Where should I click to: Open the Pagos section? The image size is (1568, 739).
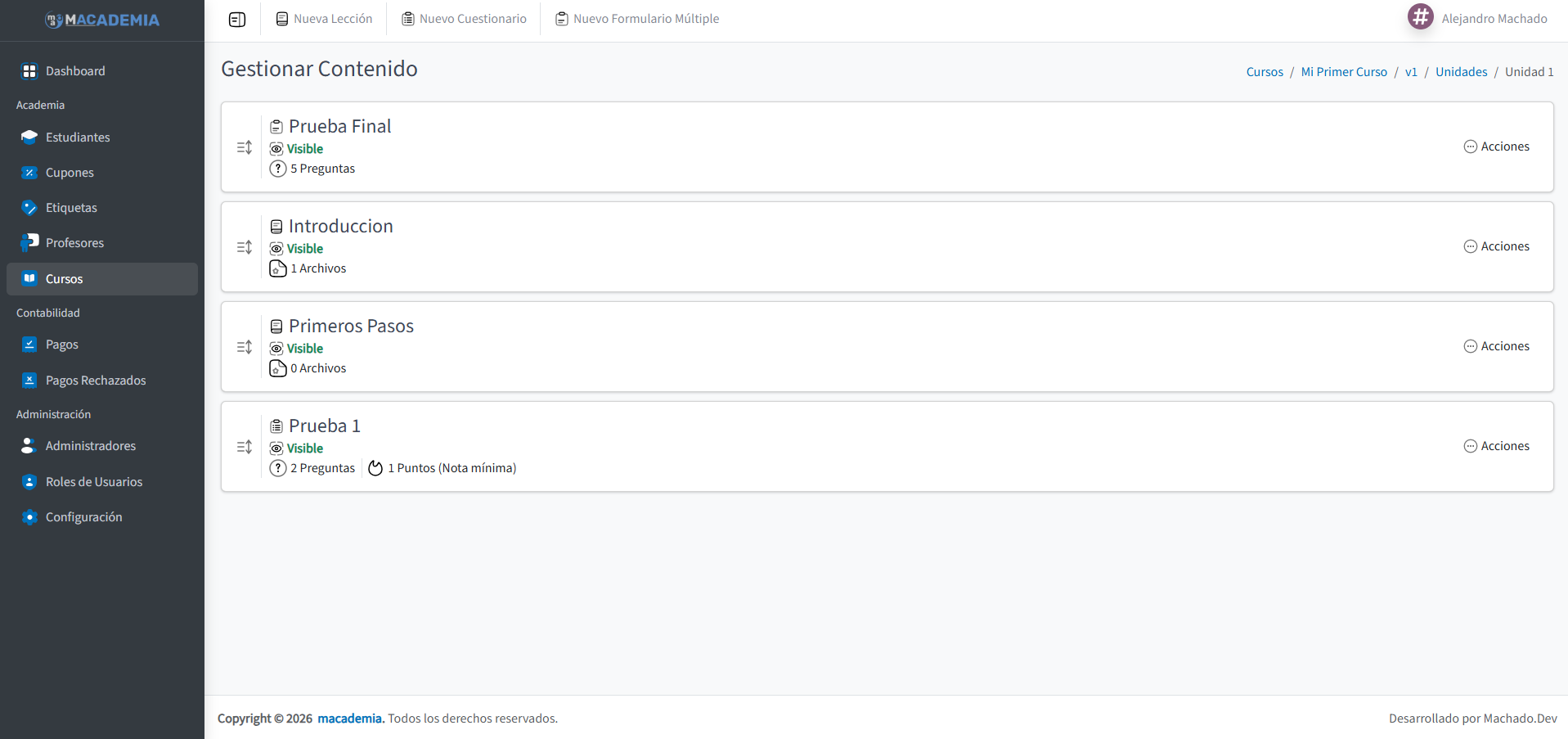tap(62, 344)
